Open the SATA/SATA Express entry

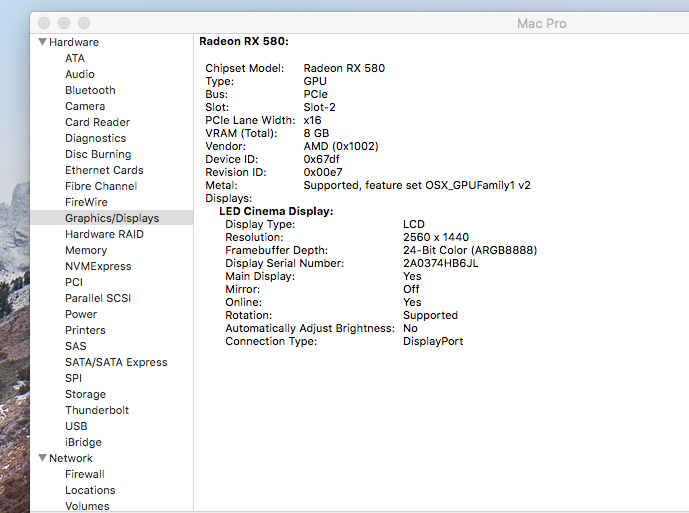tap(116, 362)
